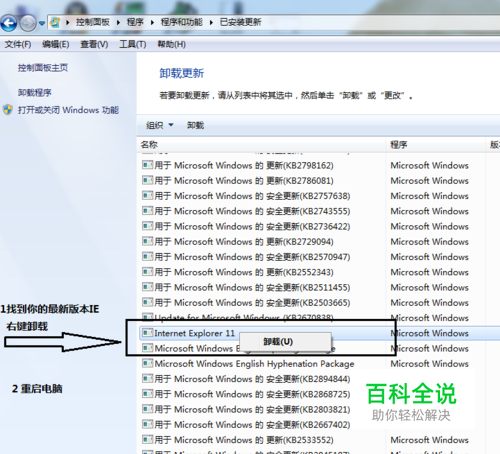The width and height of the screenshot is (500, 454).
Task: Click the icon beside KB2868725 update
Action: (x=147, y=394)
